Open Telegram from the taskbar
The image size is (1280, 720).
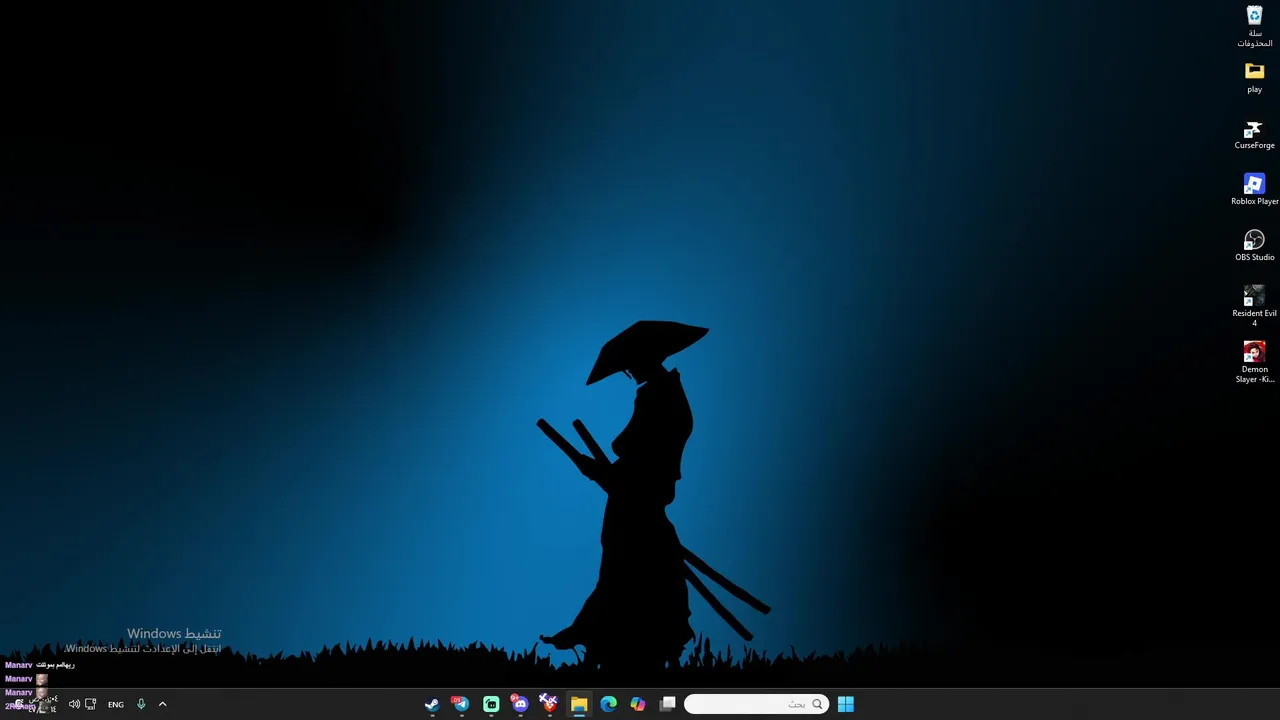(x=460, y=704)
